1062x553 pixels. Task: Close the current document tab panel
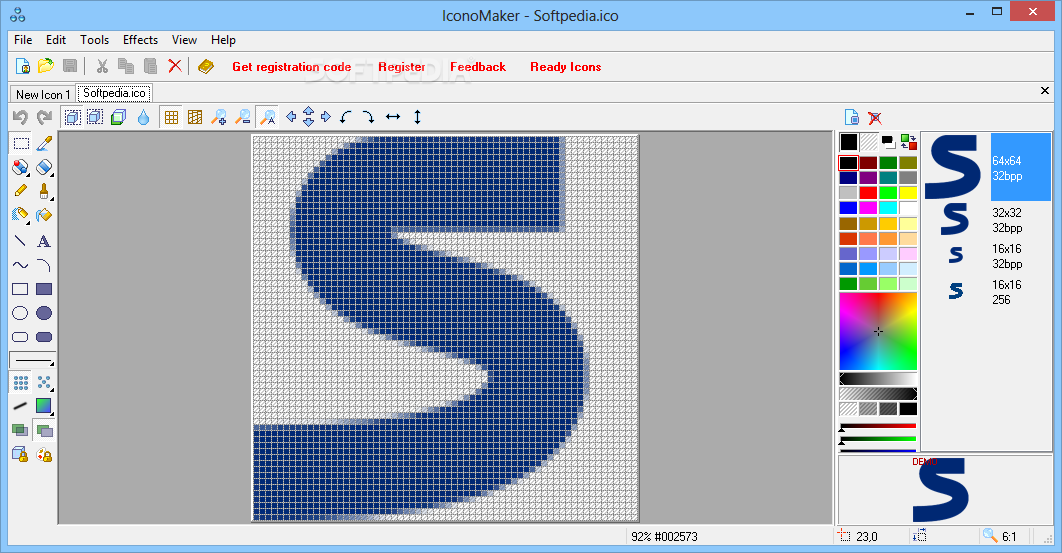click(1044, 90)
